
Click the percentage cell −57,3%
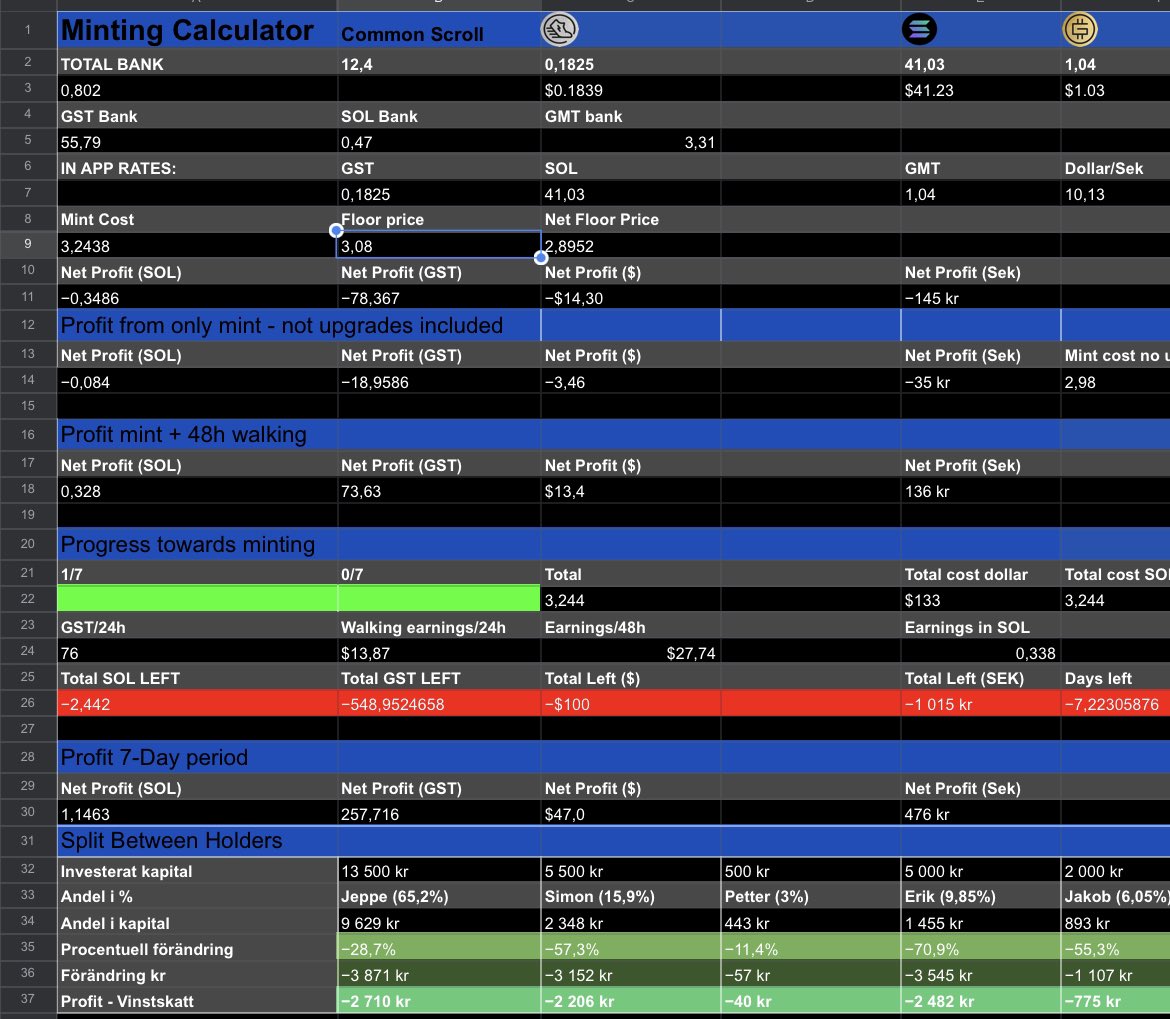click(631, 949)
